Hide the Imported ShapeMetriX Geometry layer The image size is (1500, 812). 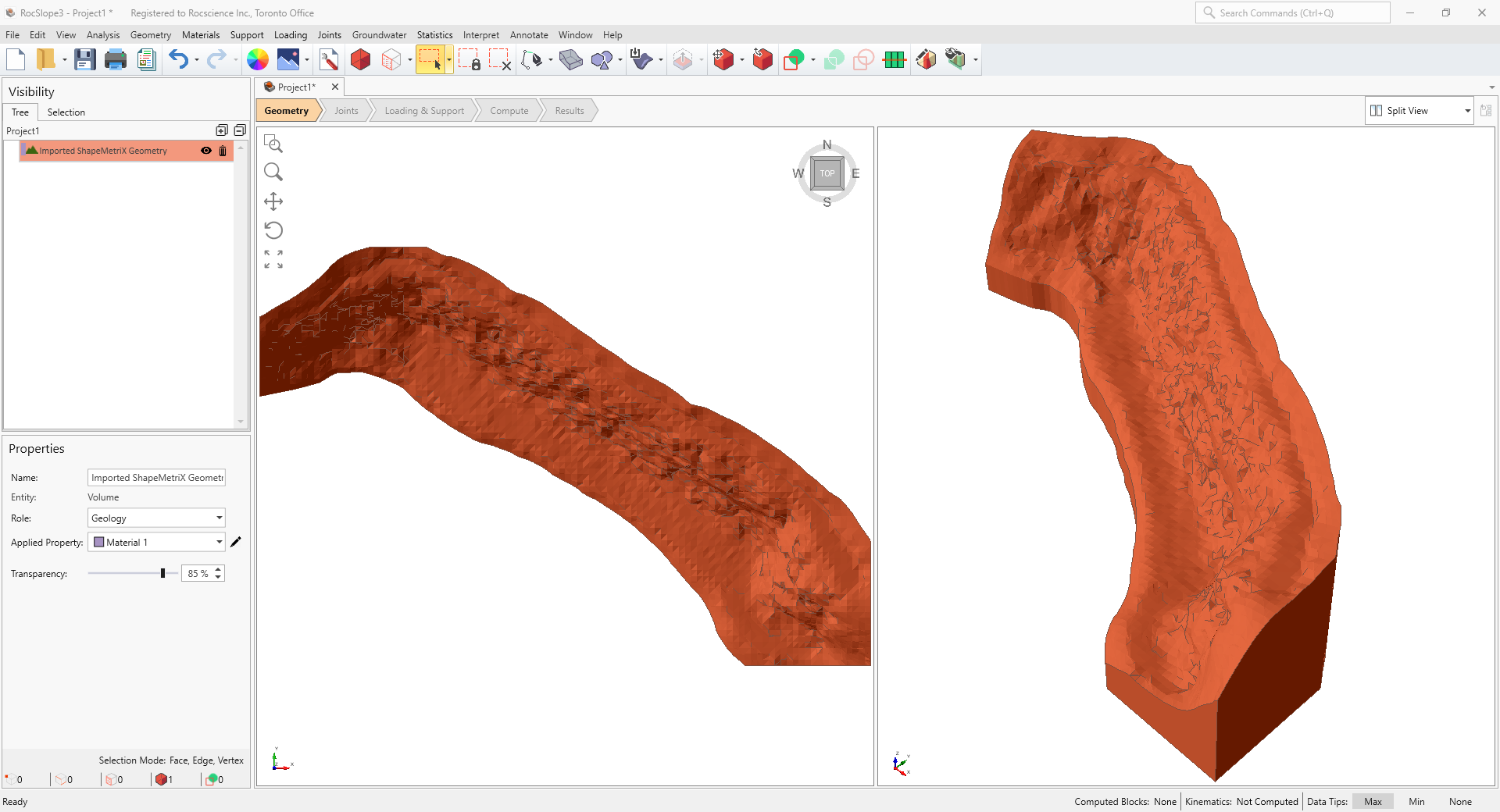[206, 151]
